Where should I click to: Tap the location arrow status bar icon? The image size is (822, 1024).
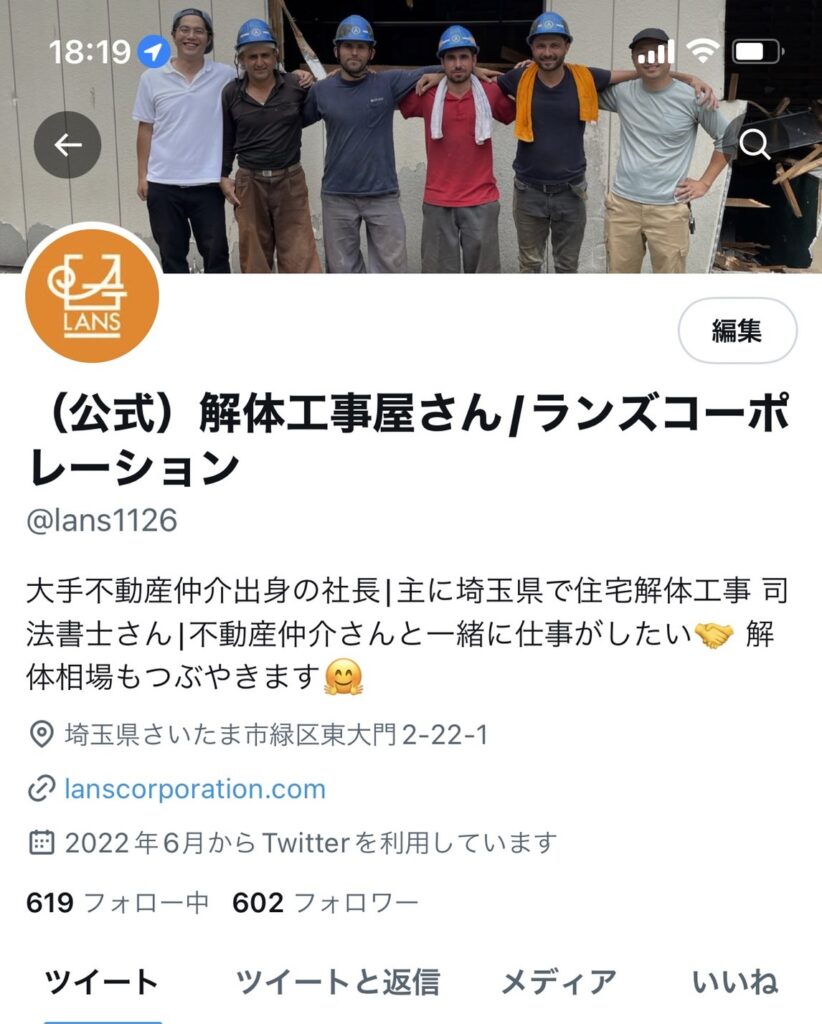(x=154, y=51)
